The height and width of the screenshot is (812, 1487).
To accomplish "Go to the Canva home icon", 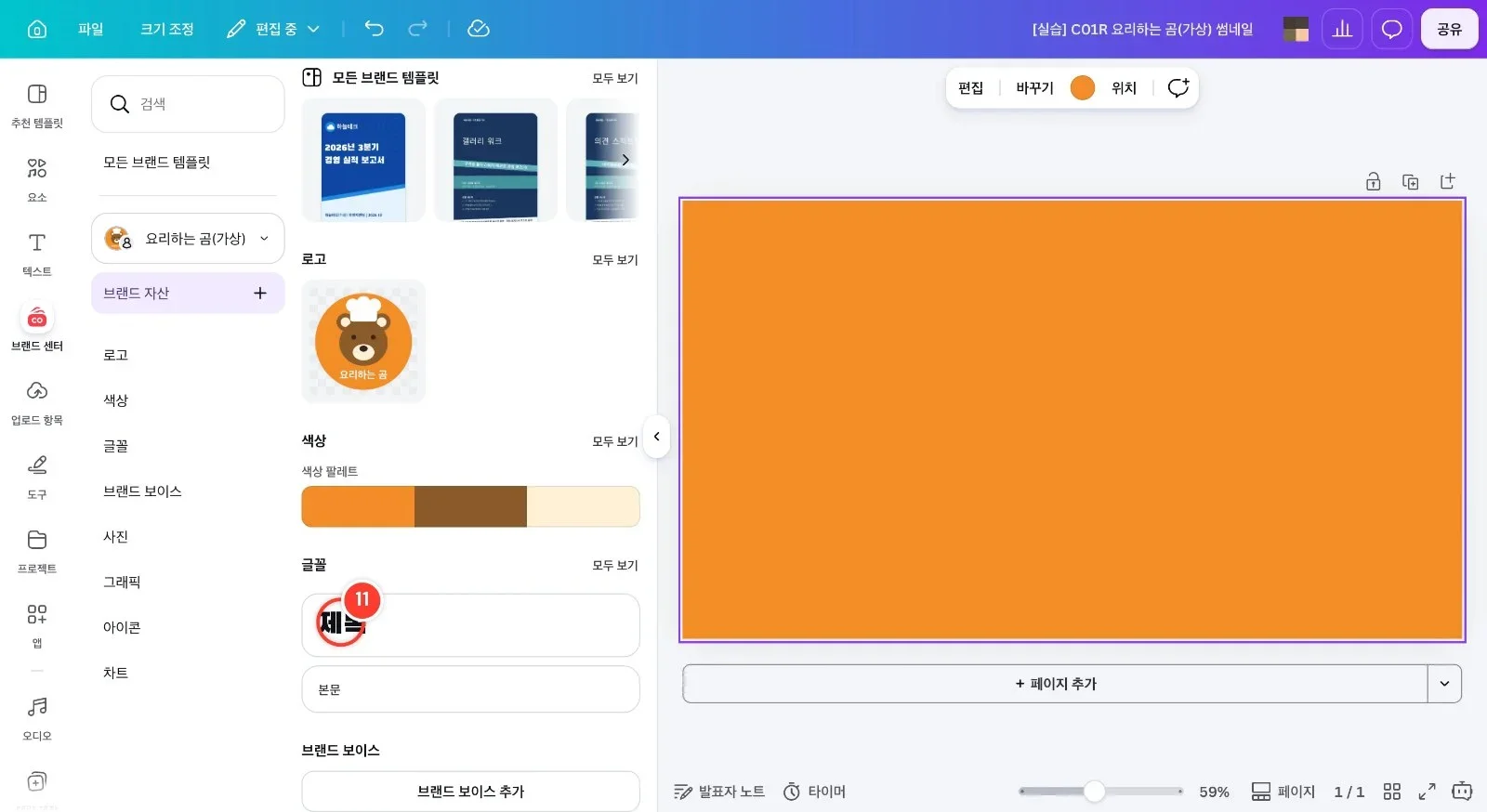I will pyautogui.click(x=37, y=29).
